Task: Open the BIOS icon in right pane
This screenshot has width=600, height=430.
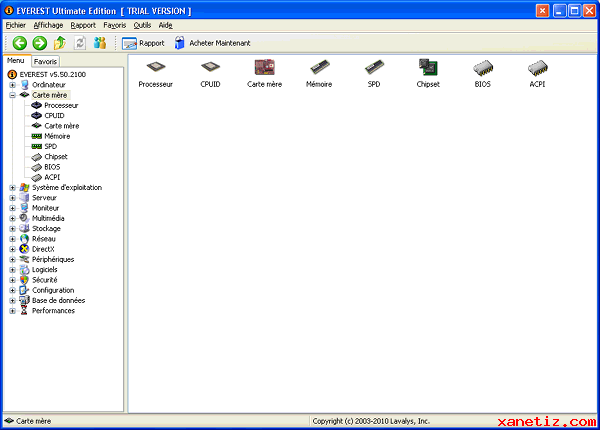Action: coord(483,73)
